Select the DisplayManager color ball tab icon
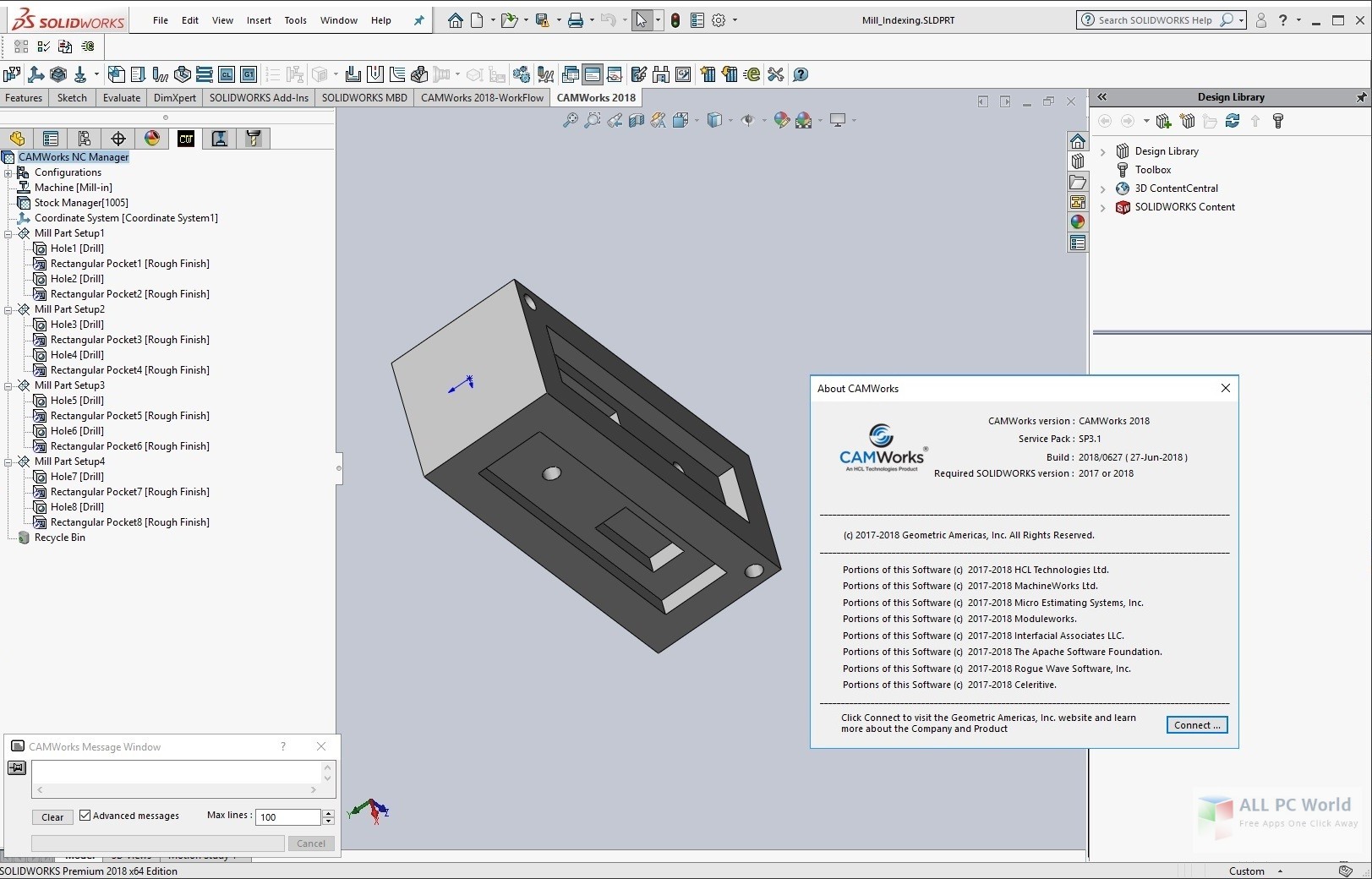1372x879 pixels. [152, 139]
